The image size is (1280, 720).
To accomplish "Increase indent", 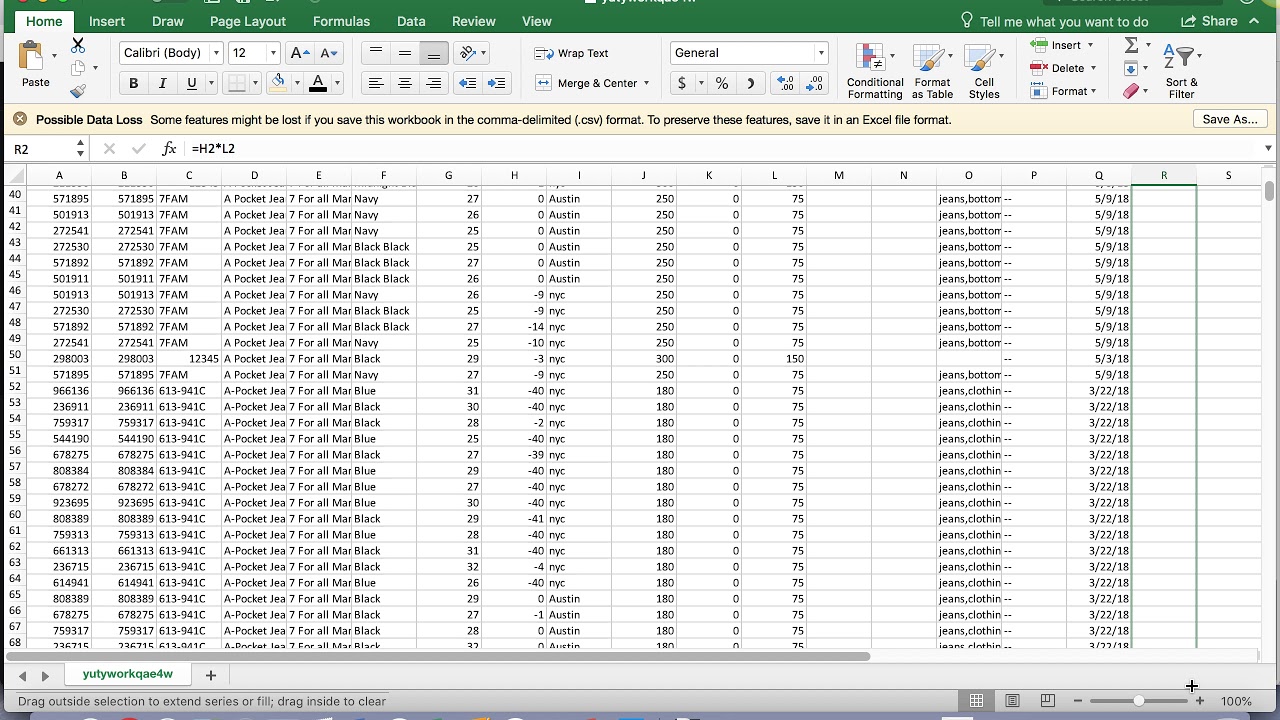I will (497, 83).
